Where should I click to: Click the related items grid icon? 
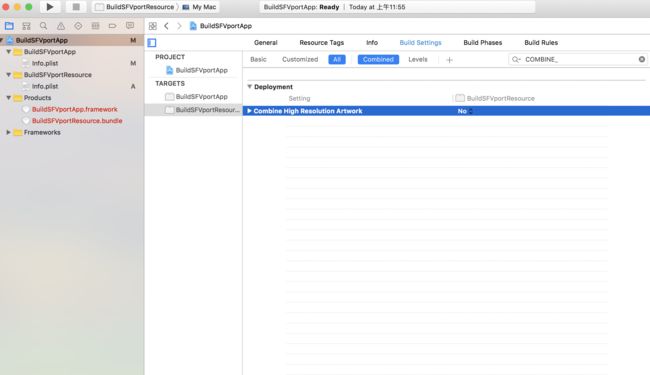click(153, 26)
